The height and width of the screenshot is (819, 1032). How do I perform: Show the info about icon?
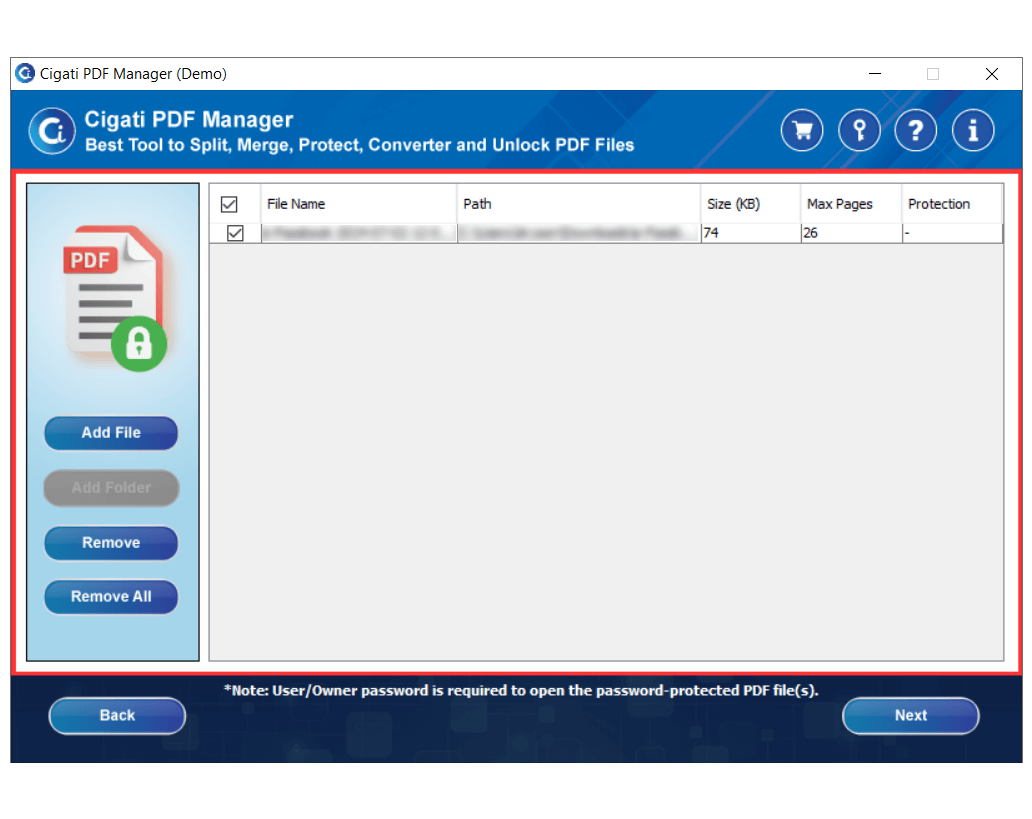point(973,130)
